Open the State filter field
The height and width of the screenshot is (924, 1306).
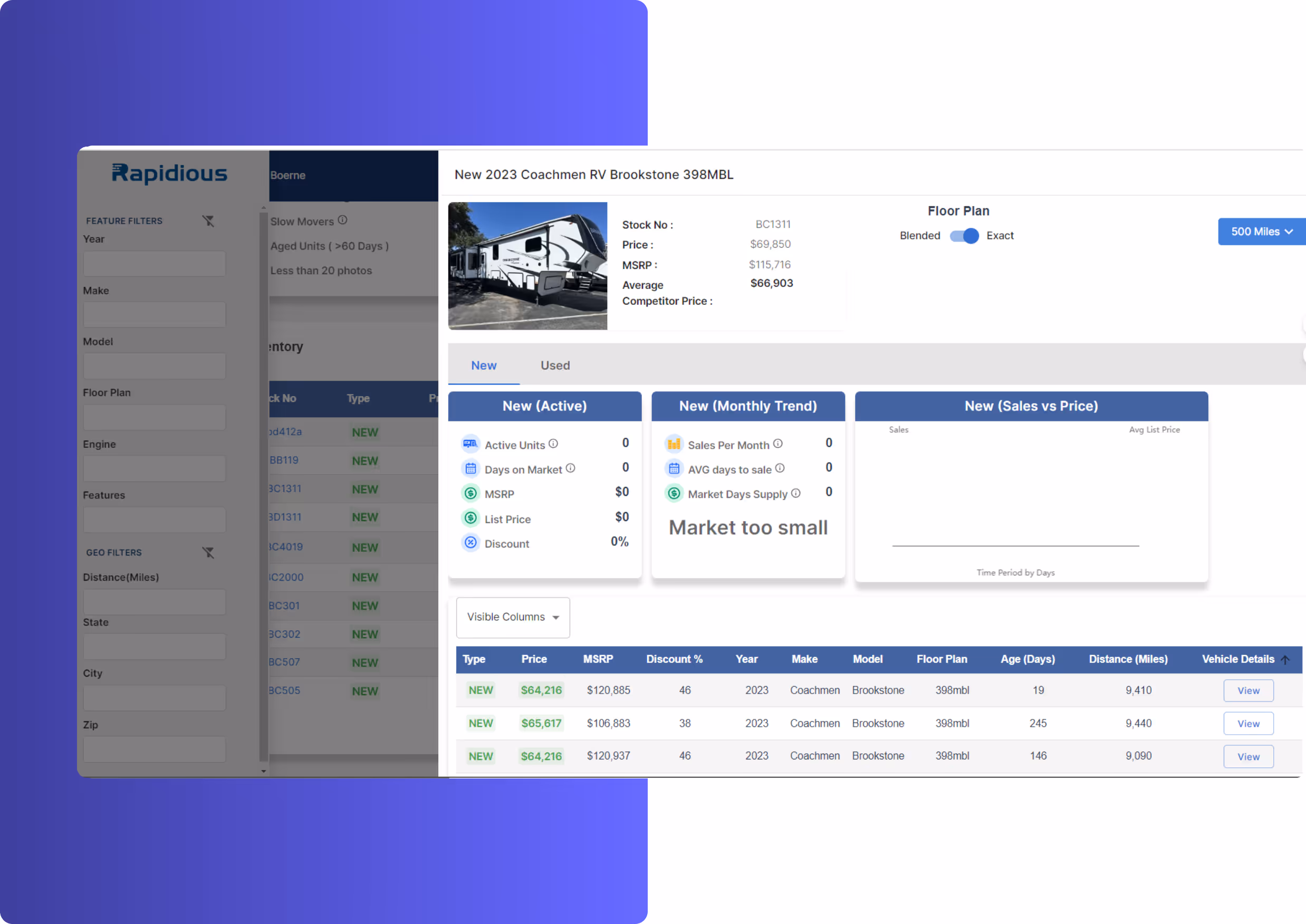(154, 647)
